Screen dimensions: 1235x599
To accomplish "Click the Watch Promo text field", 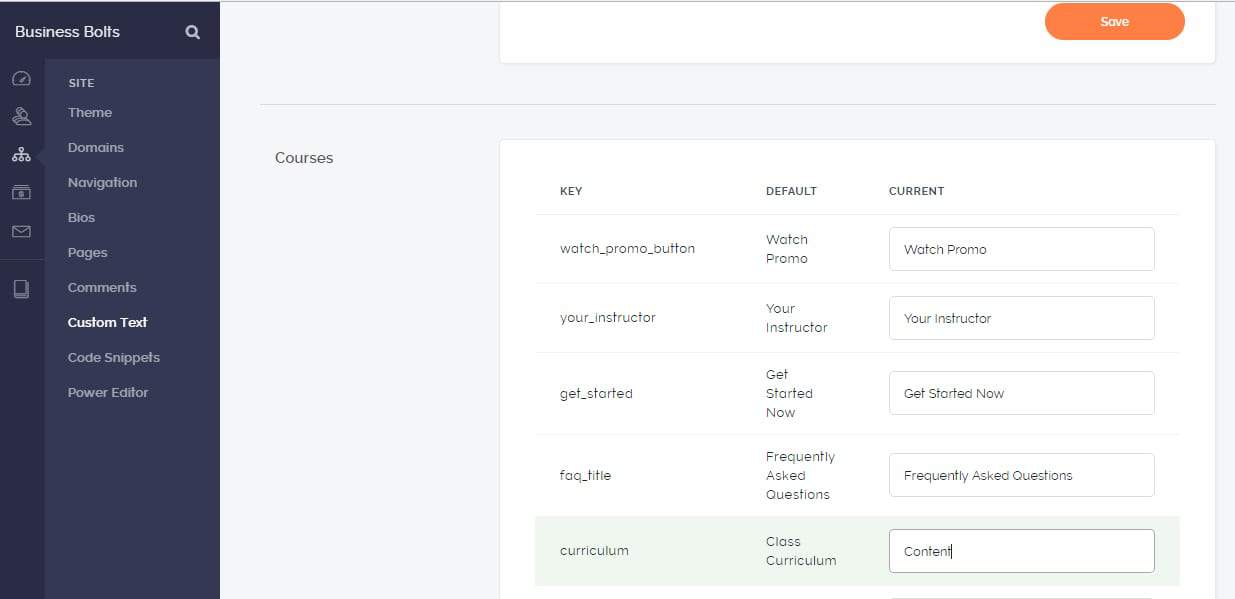I will pos(1021,249).
